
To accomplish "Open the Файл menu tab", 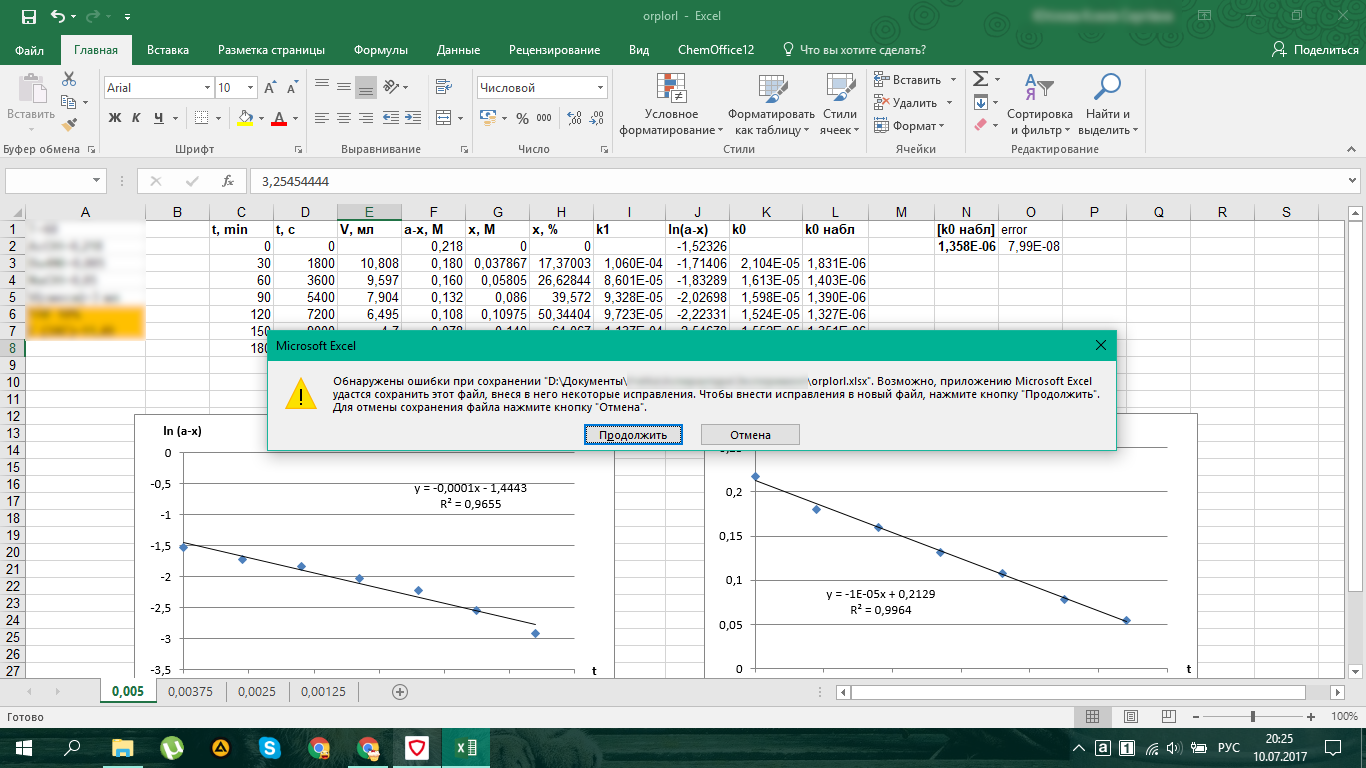I will point(30,49).
